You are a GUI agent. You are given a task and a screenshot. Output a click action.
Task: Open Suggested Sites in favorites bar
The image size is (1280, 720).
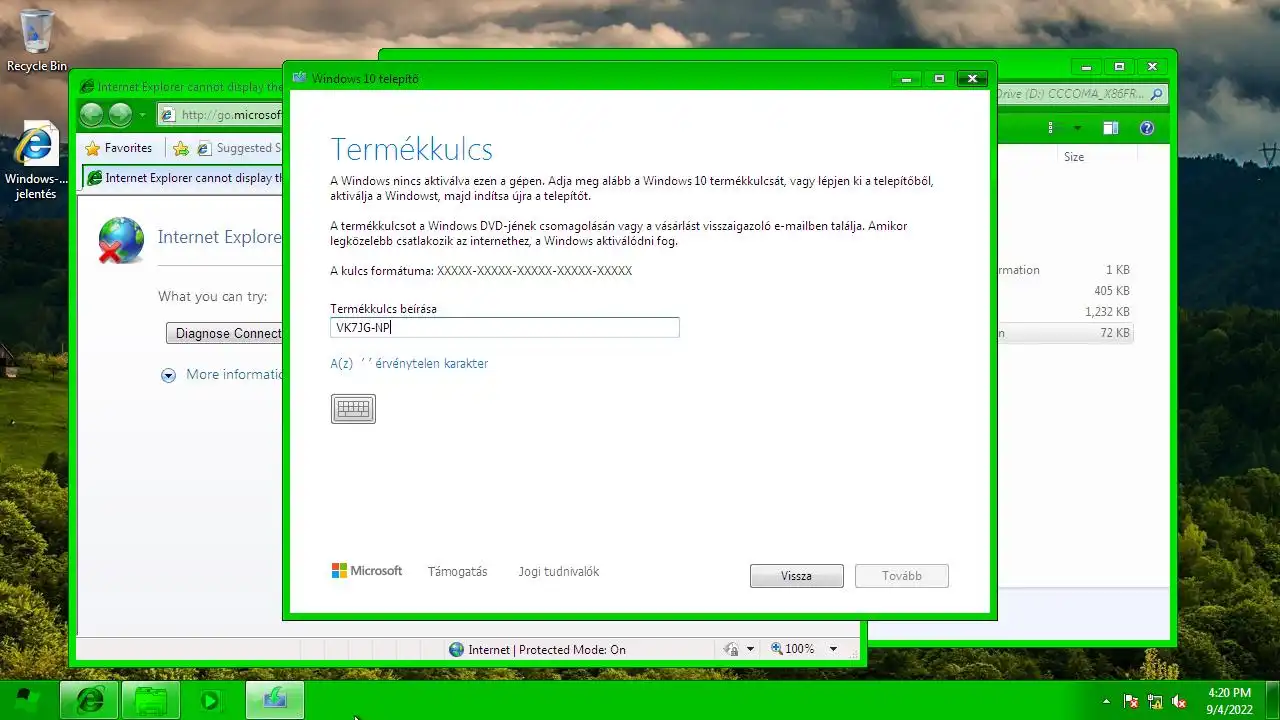coord(238,148)
